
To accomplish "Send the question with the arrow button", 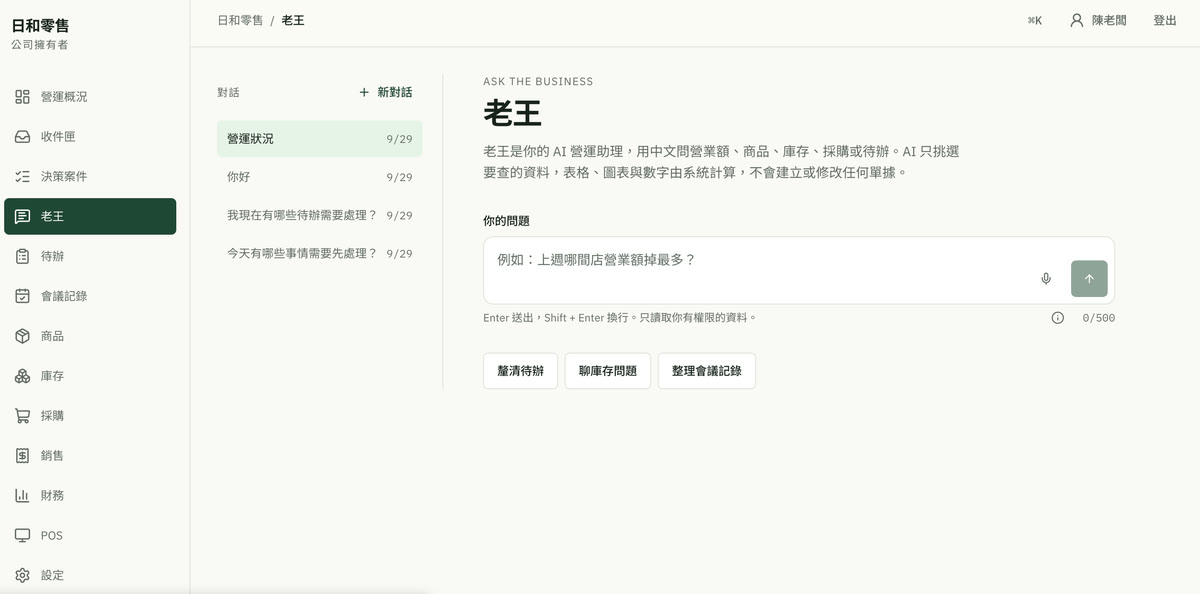I will (1089, 279).
